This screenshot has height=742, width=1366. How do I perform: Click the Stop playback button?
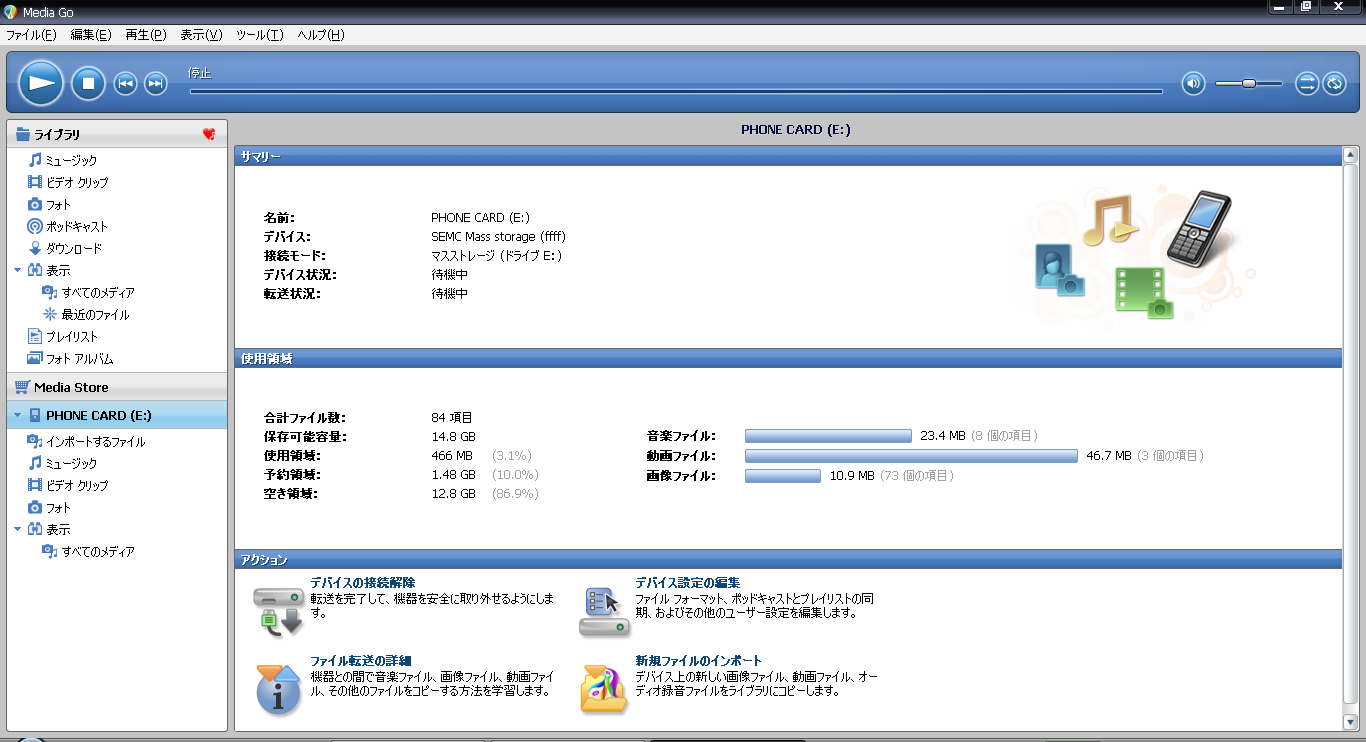click(88, 83)
